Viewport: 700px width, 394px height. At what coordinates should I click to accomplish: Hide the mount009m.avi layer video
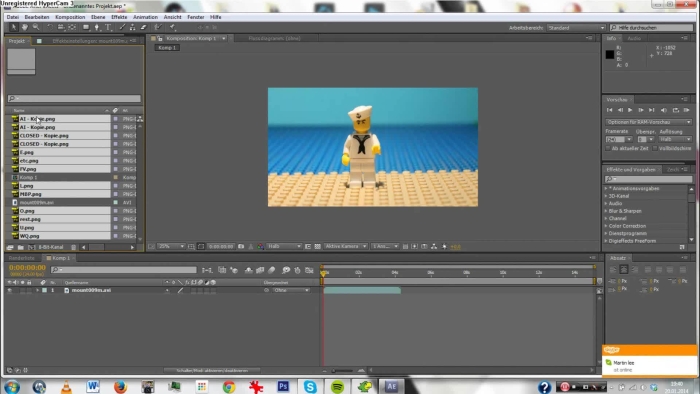coord(9,290)
